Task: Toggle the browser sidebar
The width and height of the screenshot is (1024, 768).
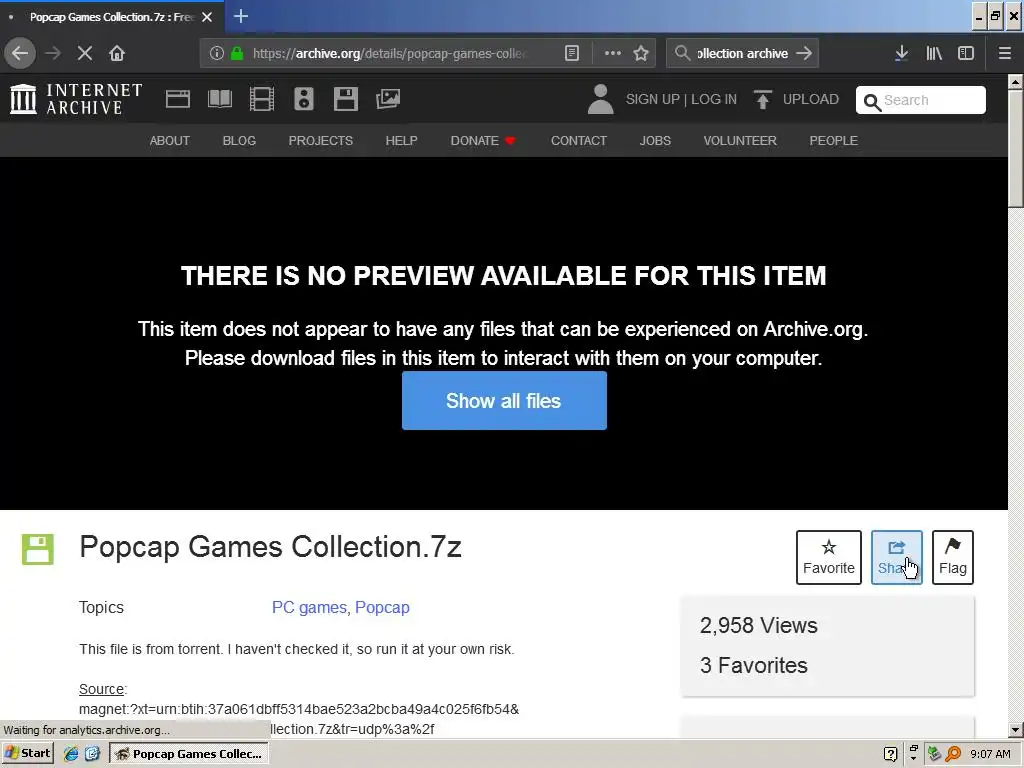Action: point(966,53)
